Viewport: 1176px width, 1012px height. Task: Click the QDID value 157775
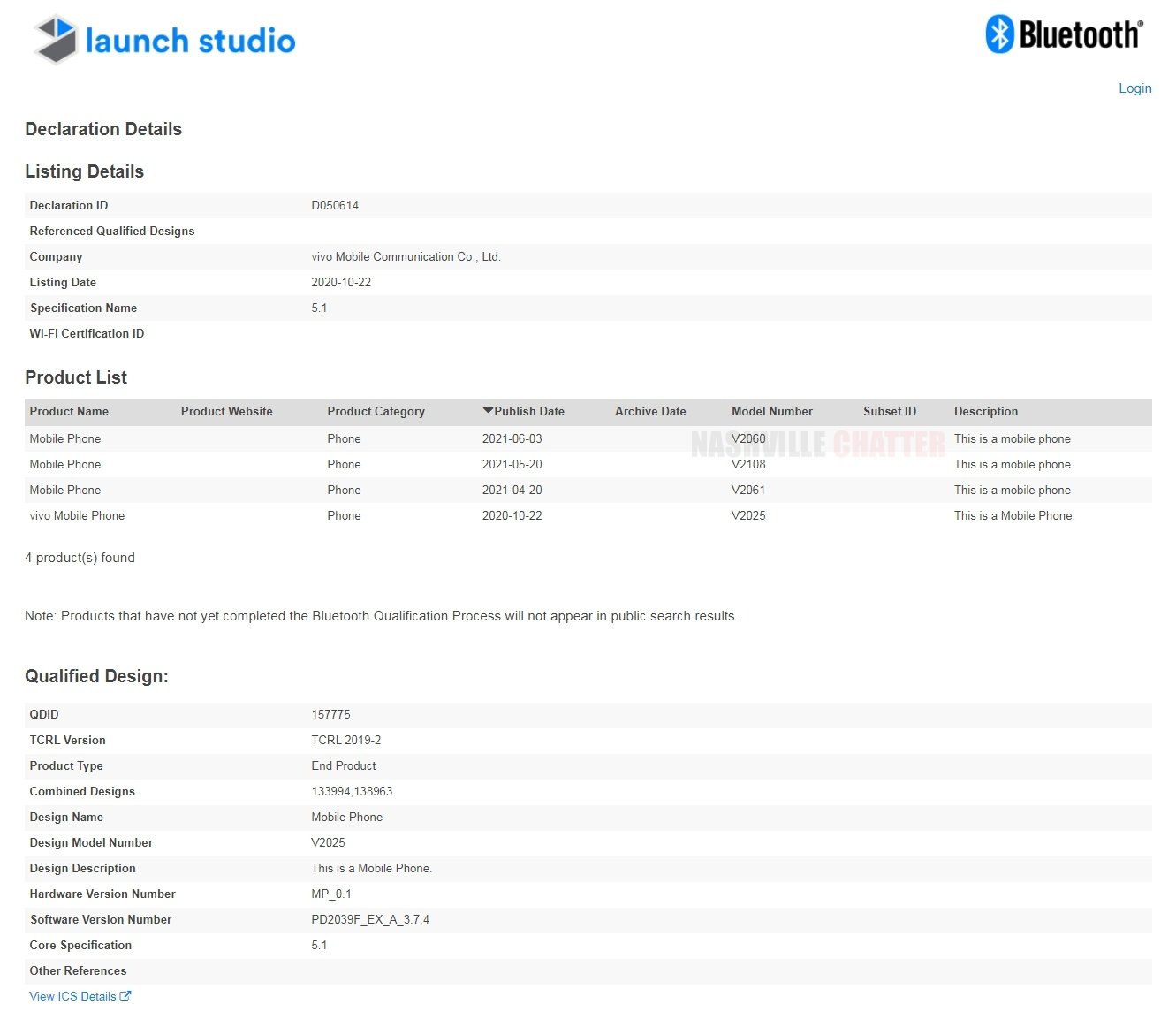pyautogui.click(x=330, y=715)
